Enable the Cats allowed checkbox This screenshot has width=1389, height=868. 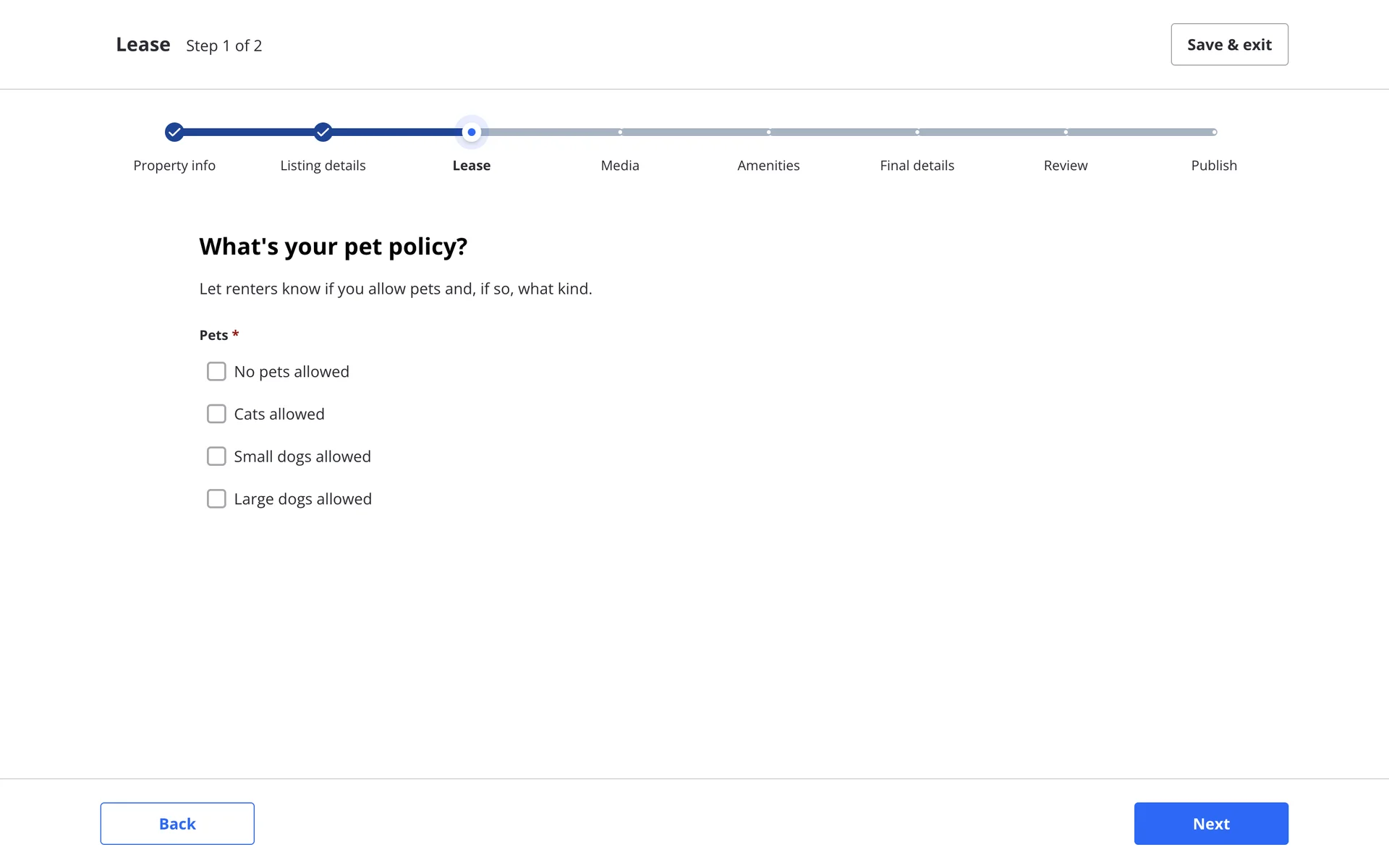[x=216, y=414]
